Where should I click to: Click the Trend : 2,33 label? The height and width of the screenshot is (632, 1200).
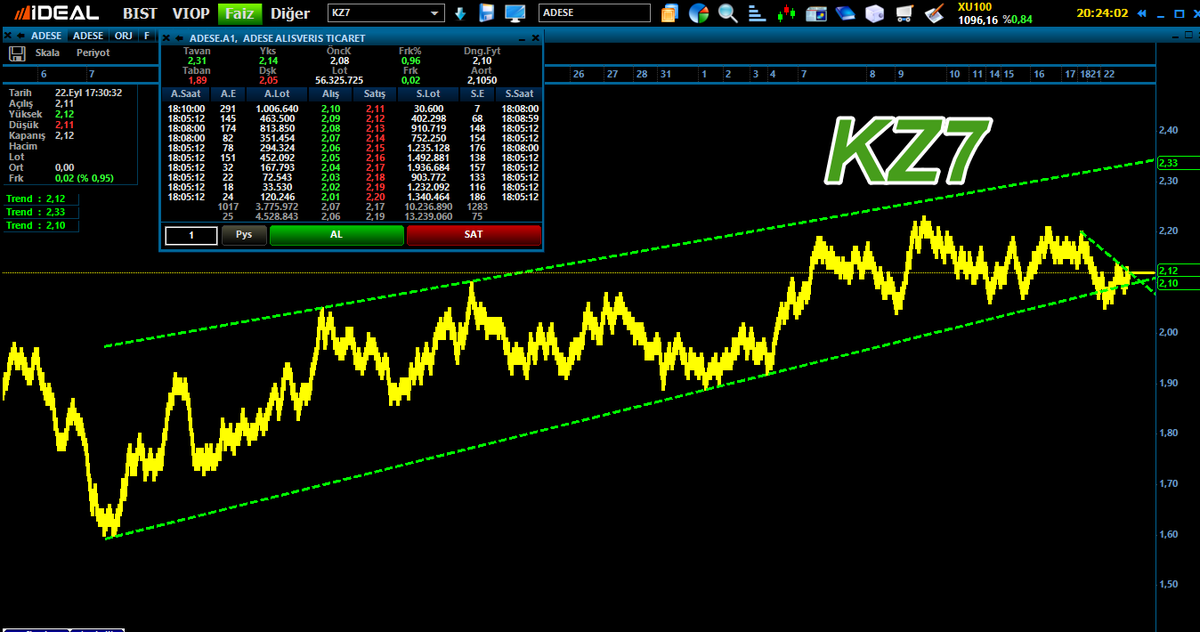pos(36,212)
